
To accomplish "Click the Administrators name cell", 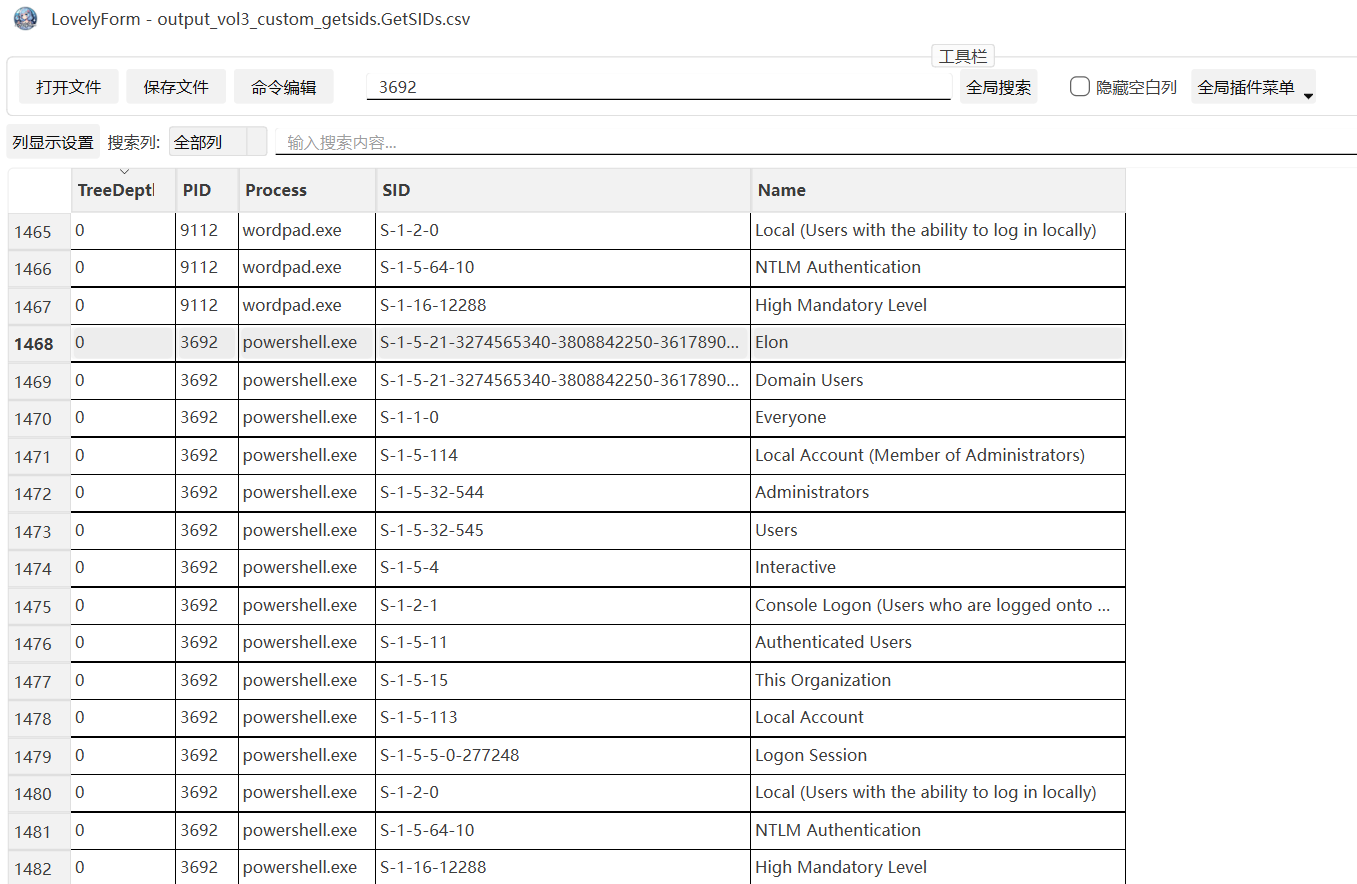I will click(938, 493).
